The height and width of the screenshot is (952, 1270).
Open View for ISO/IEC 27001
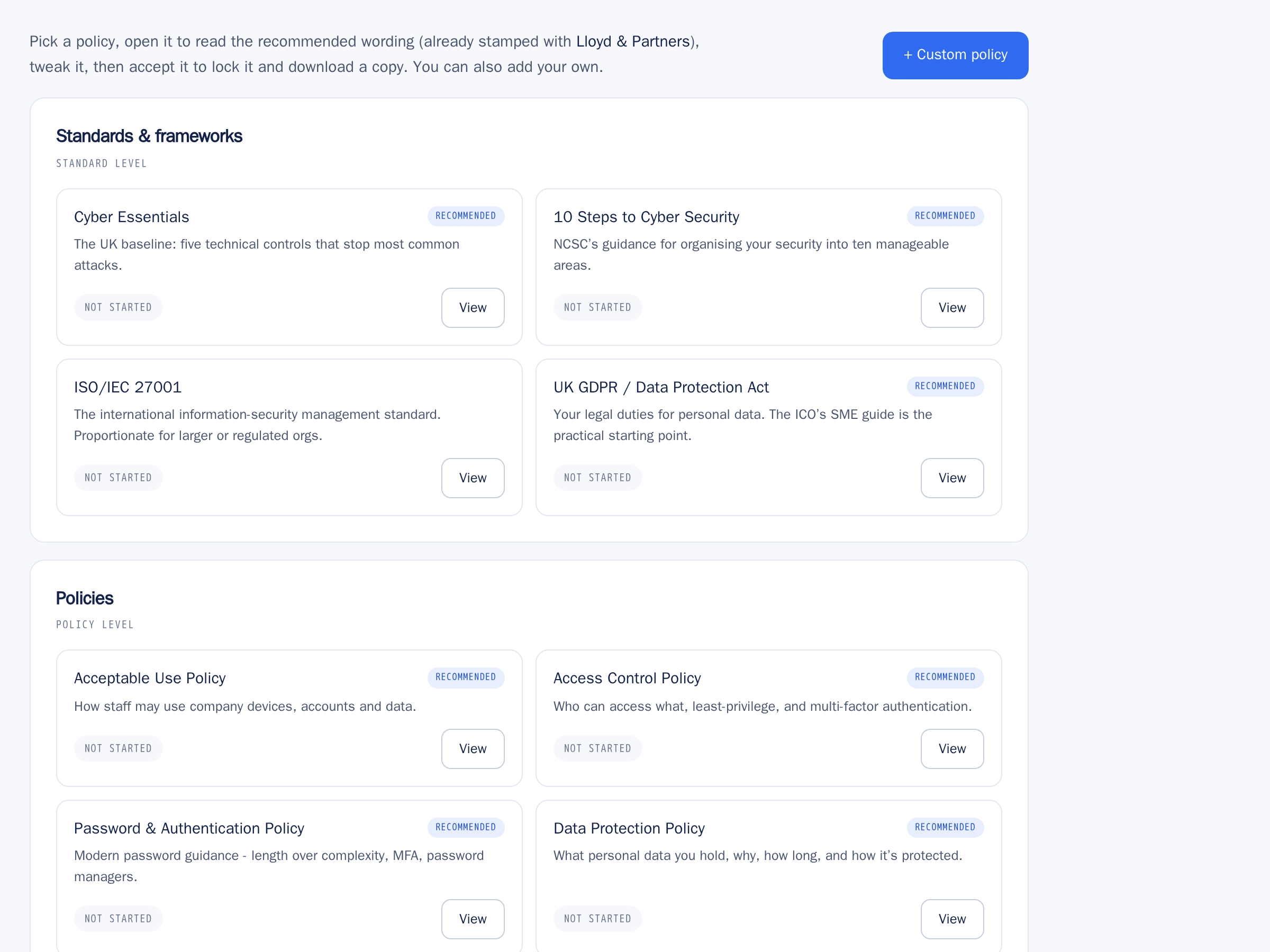pos(473,478)
